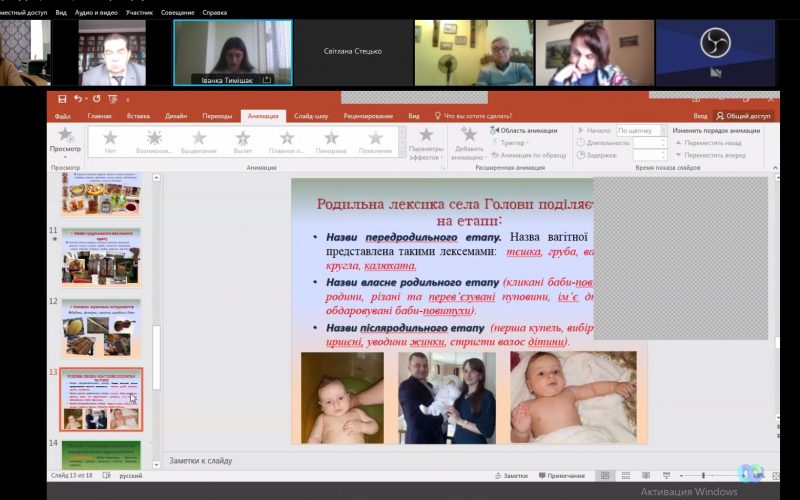Click the Save icon in quick access toolbar
Image resolution: width=800 pixels, height=500 pixels.
(x=62, y=99)
